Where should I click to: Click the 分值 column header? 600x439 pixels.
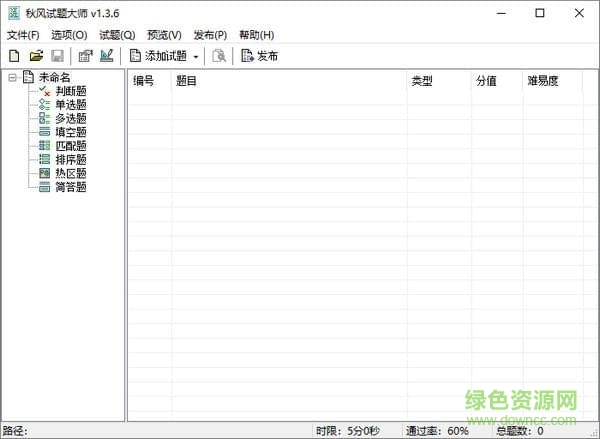coord(497,81)
